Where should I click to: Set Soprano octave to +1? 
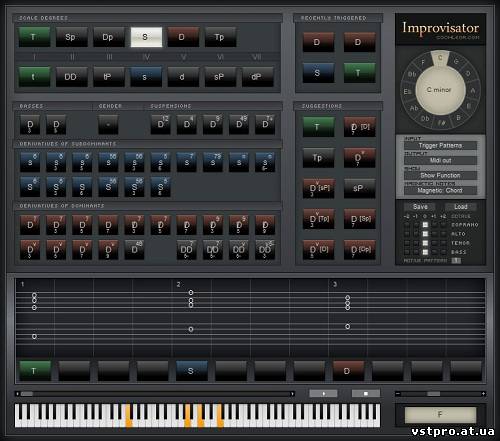point(434,225)
